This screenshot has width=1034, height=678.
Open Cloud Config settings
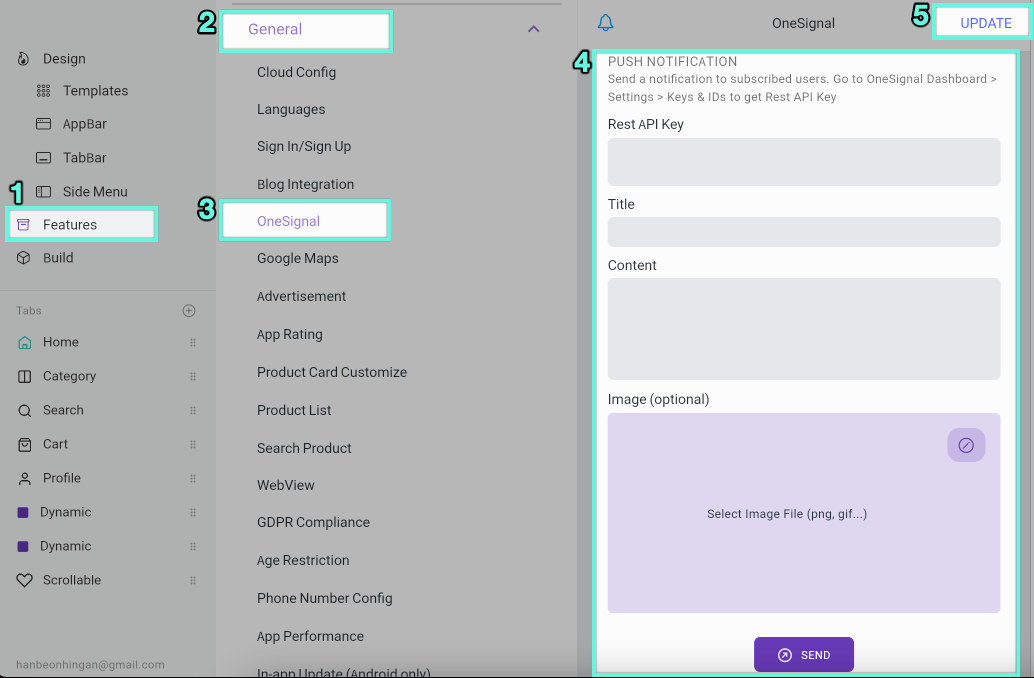click(296, 73)
